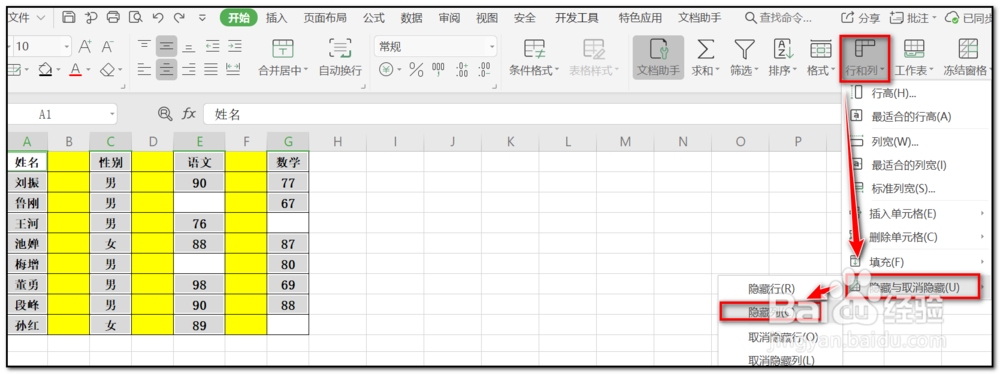Switch to the 公式 tab
Image resolution: width=1000 pixels, height=374 pixels.
click(374, 18)
